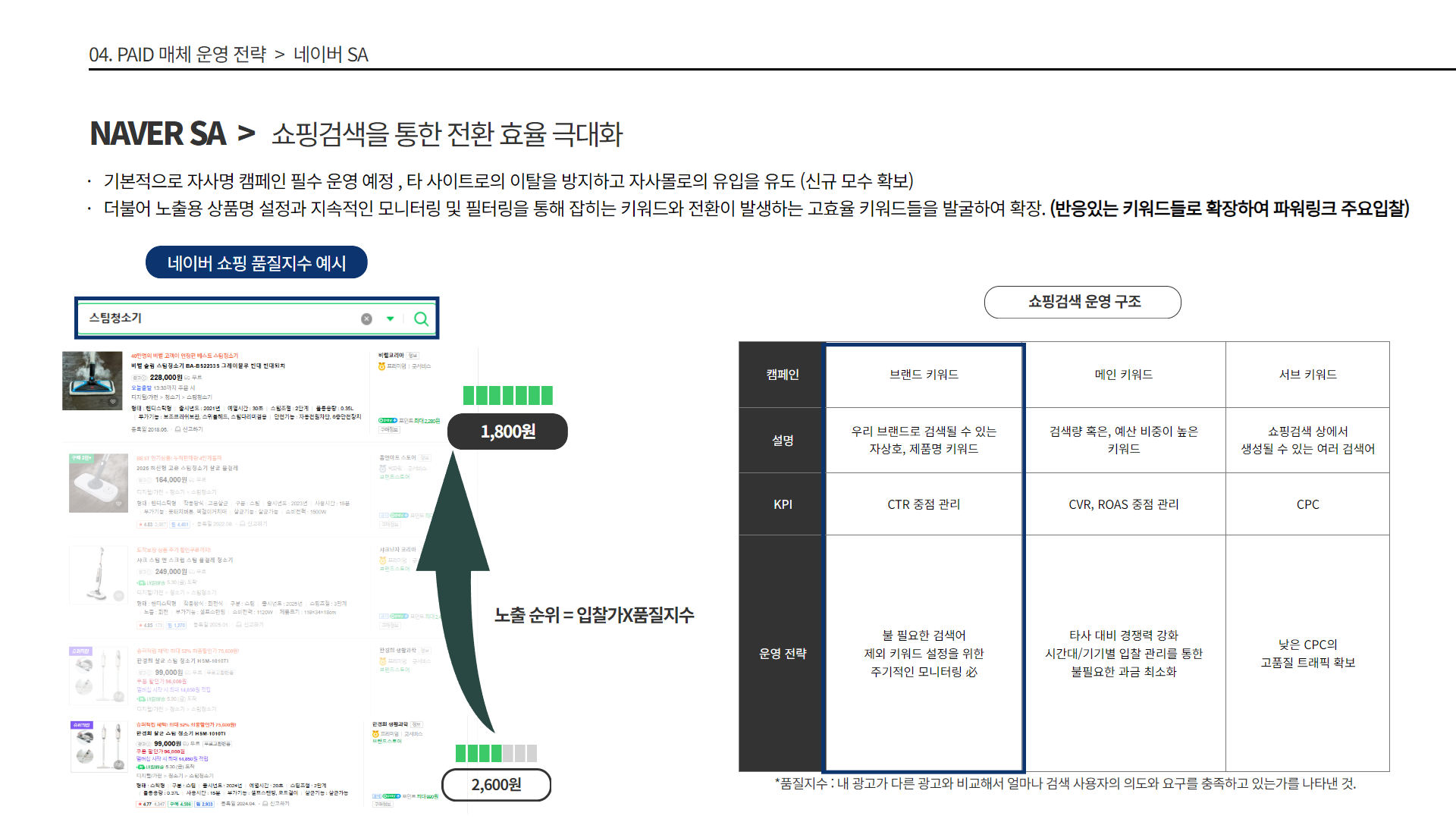
Task: Click the 2,600원 bid price label
Action: (496, 785)
